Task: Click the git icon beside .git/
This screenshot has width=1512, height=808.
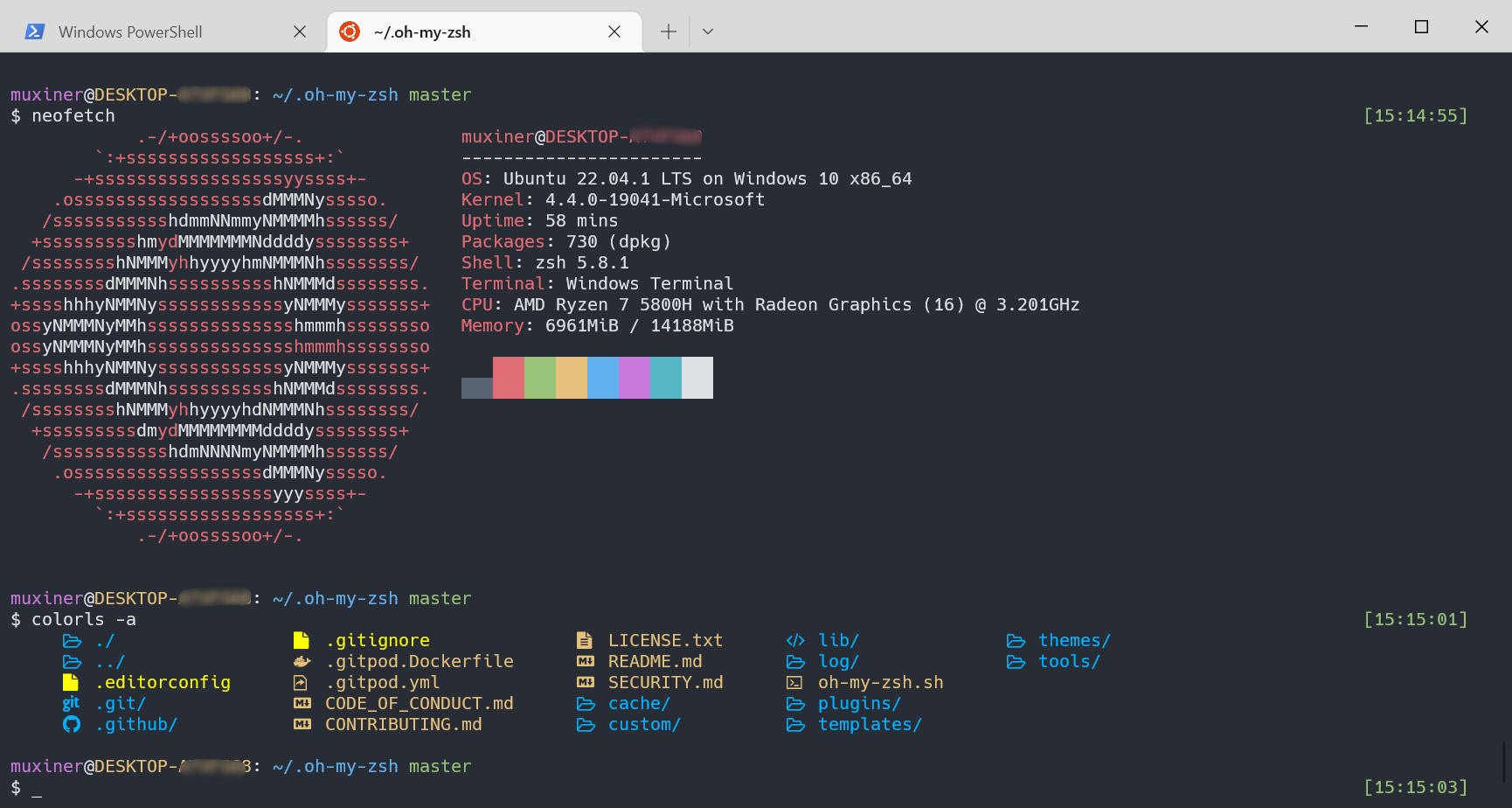Action: click(x=71, y=703)
